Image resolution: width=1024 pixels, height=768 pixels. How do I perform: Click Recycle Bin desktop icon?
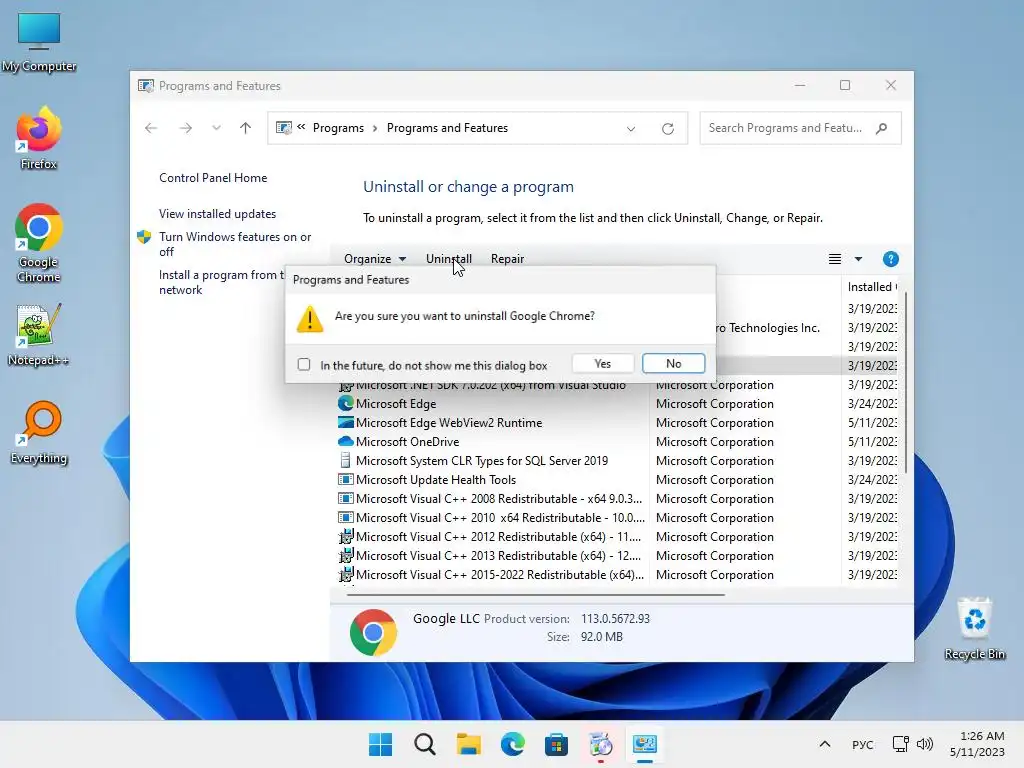click(x=974, y=628)
